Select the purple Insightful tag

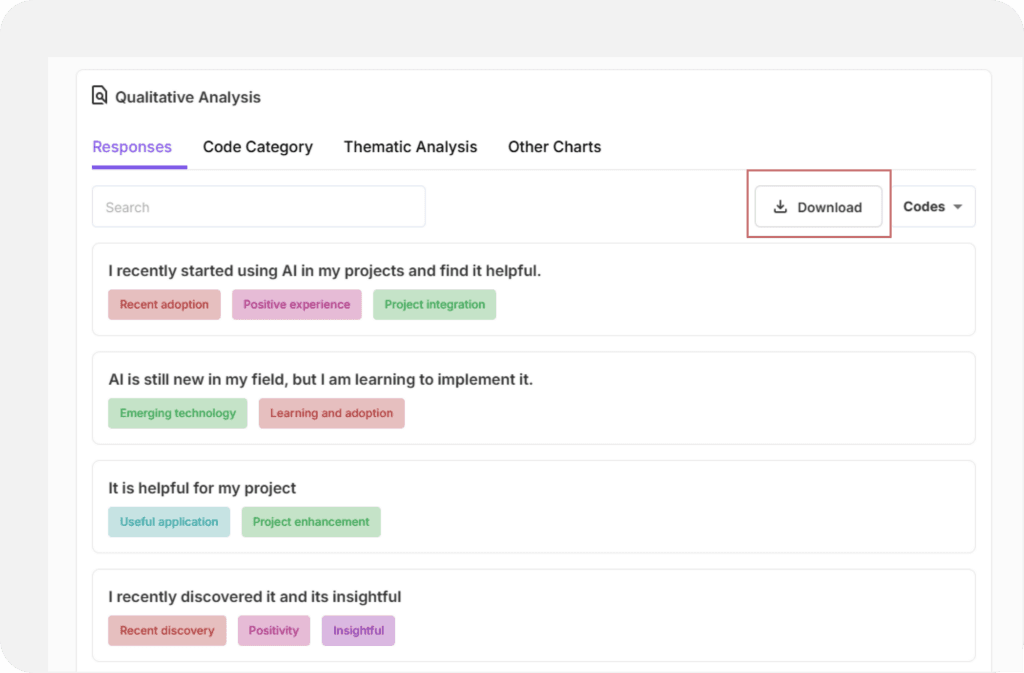point(358,631)
